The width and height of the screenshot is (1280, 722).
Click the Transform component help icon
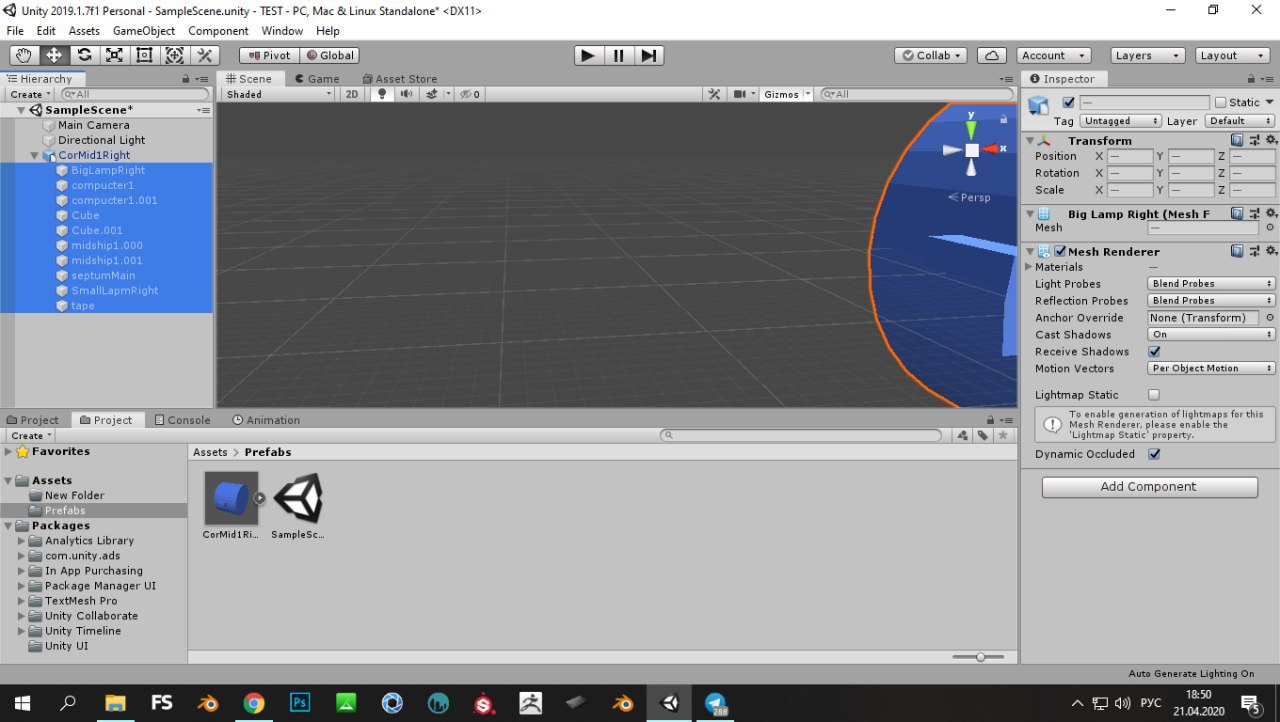(x=1237, y=141)
